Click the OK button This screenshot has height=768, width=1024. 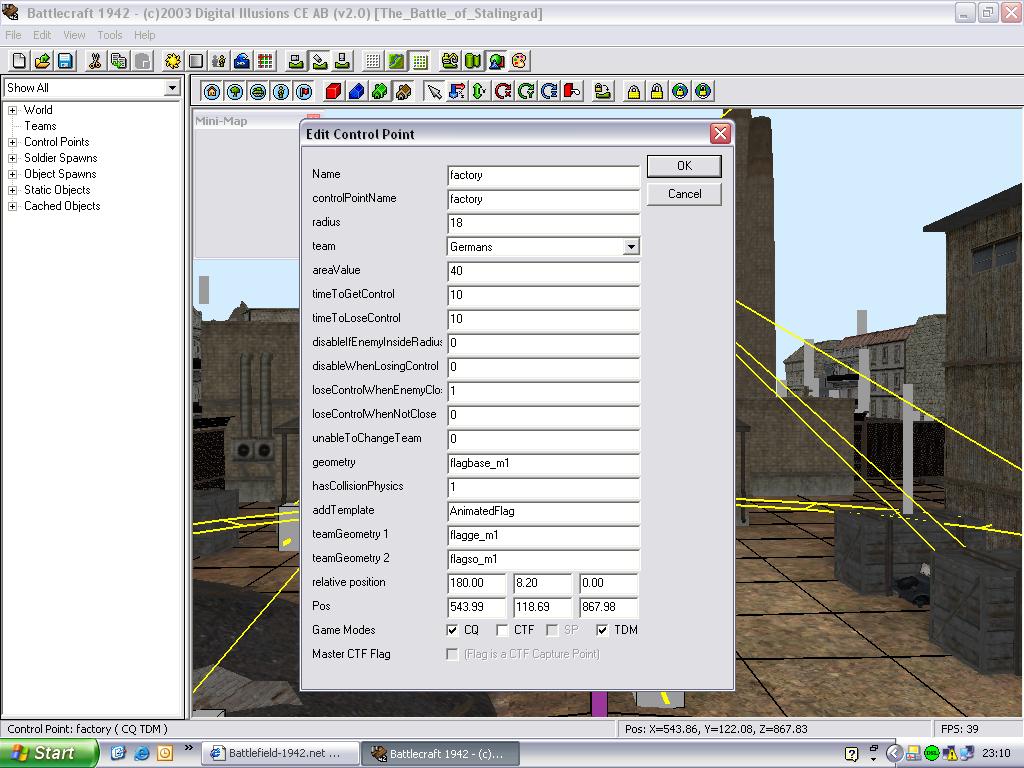point(684,166)
